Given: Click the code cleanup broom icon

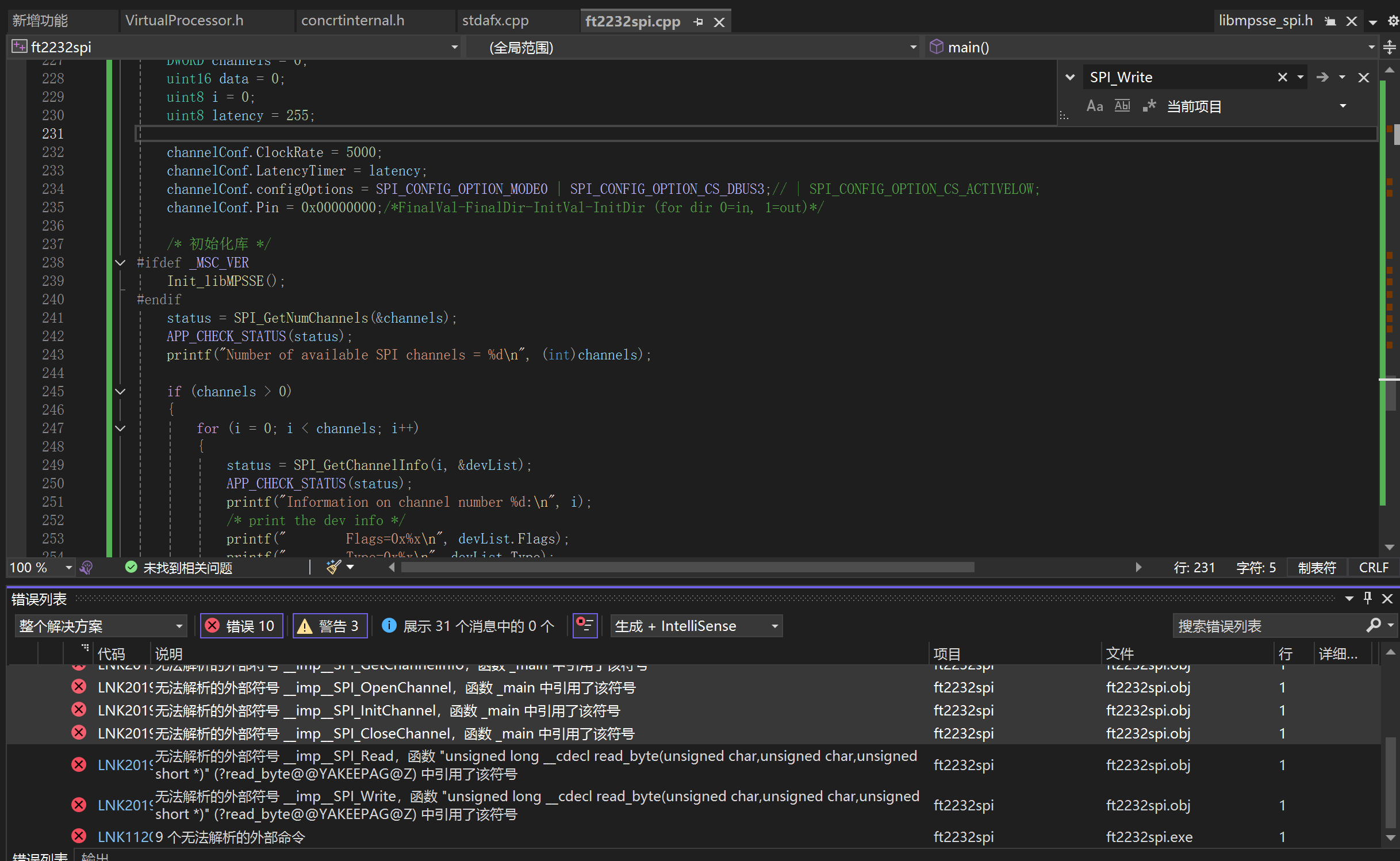Looking at the screenshot, I should click(333, 567).
